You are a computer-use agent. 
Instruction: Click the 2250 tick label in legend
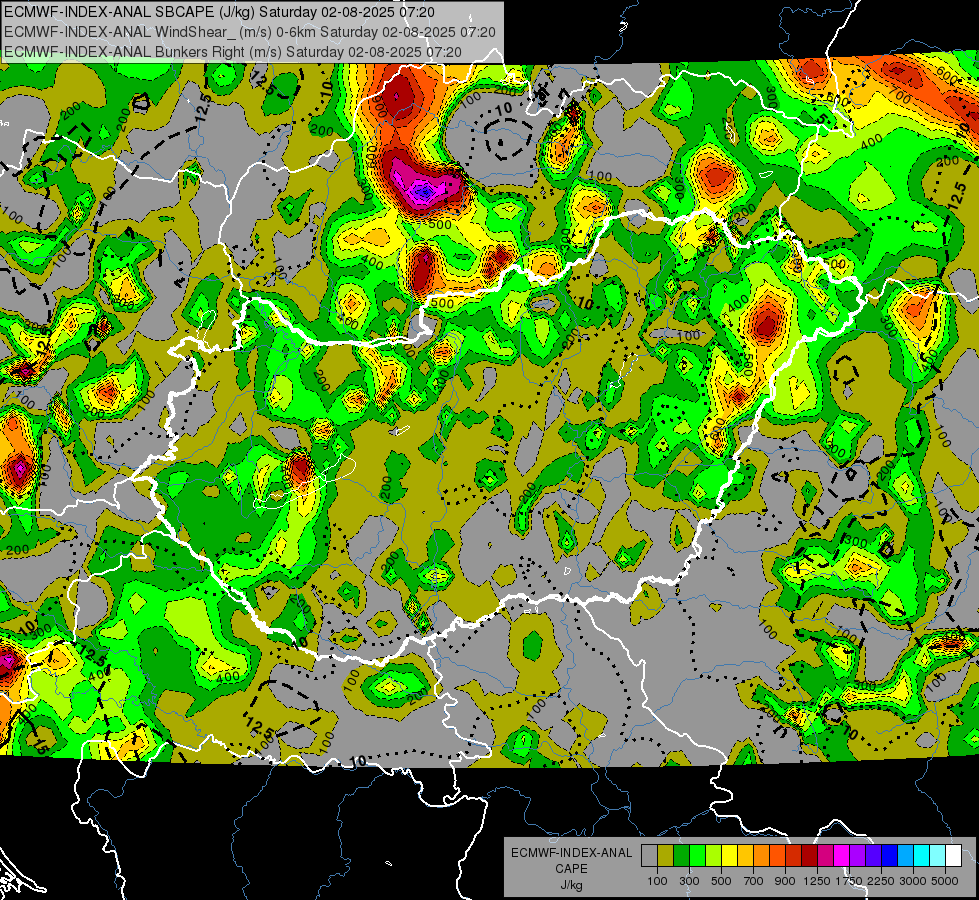880,881
